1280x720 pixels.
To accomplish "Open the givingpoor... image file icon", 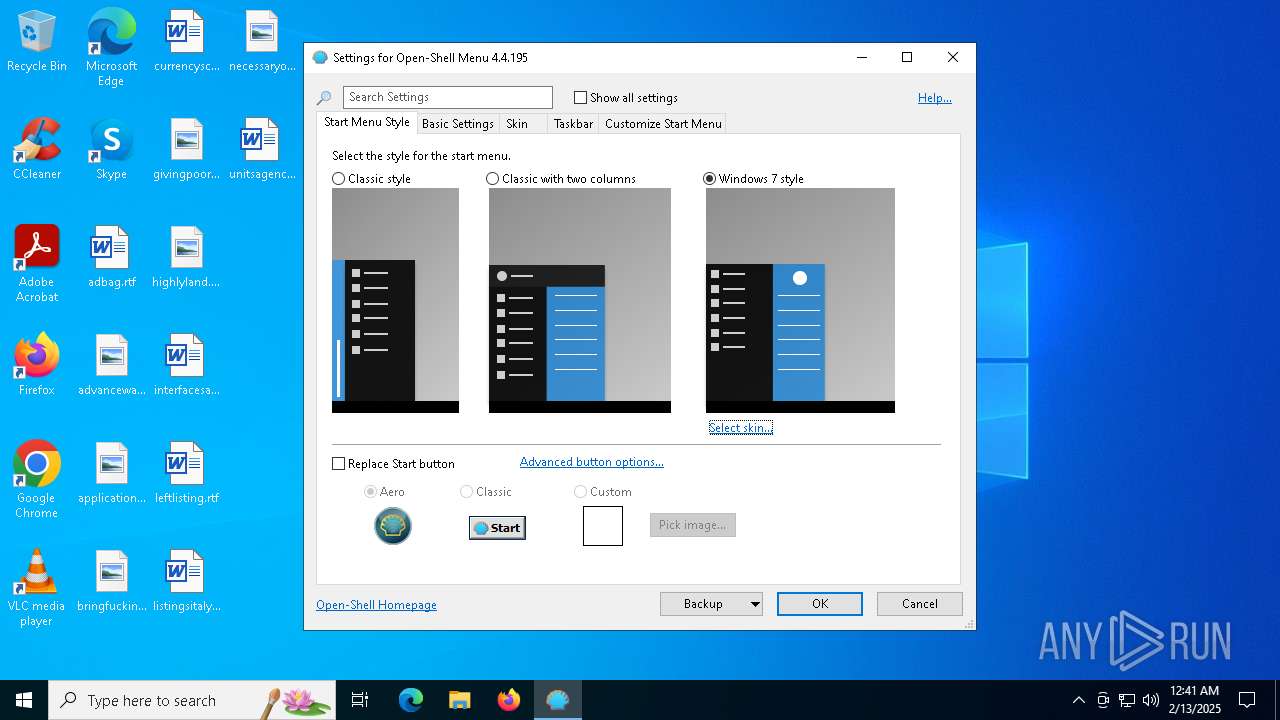I will 186,150.
